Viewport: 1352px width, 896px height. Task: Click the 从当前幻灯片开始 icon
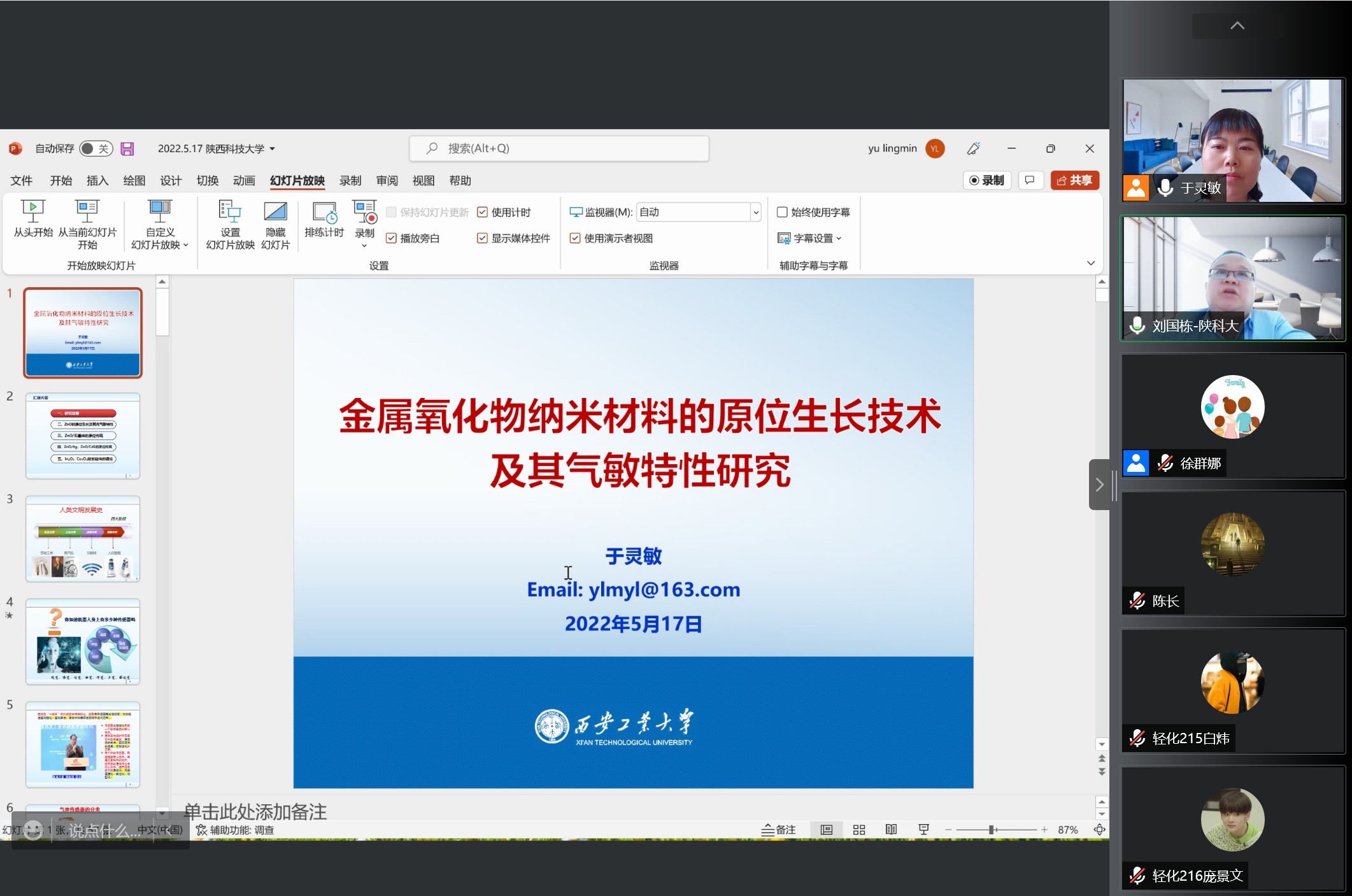coord(87,210)
